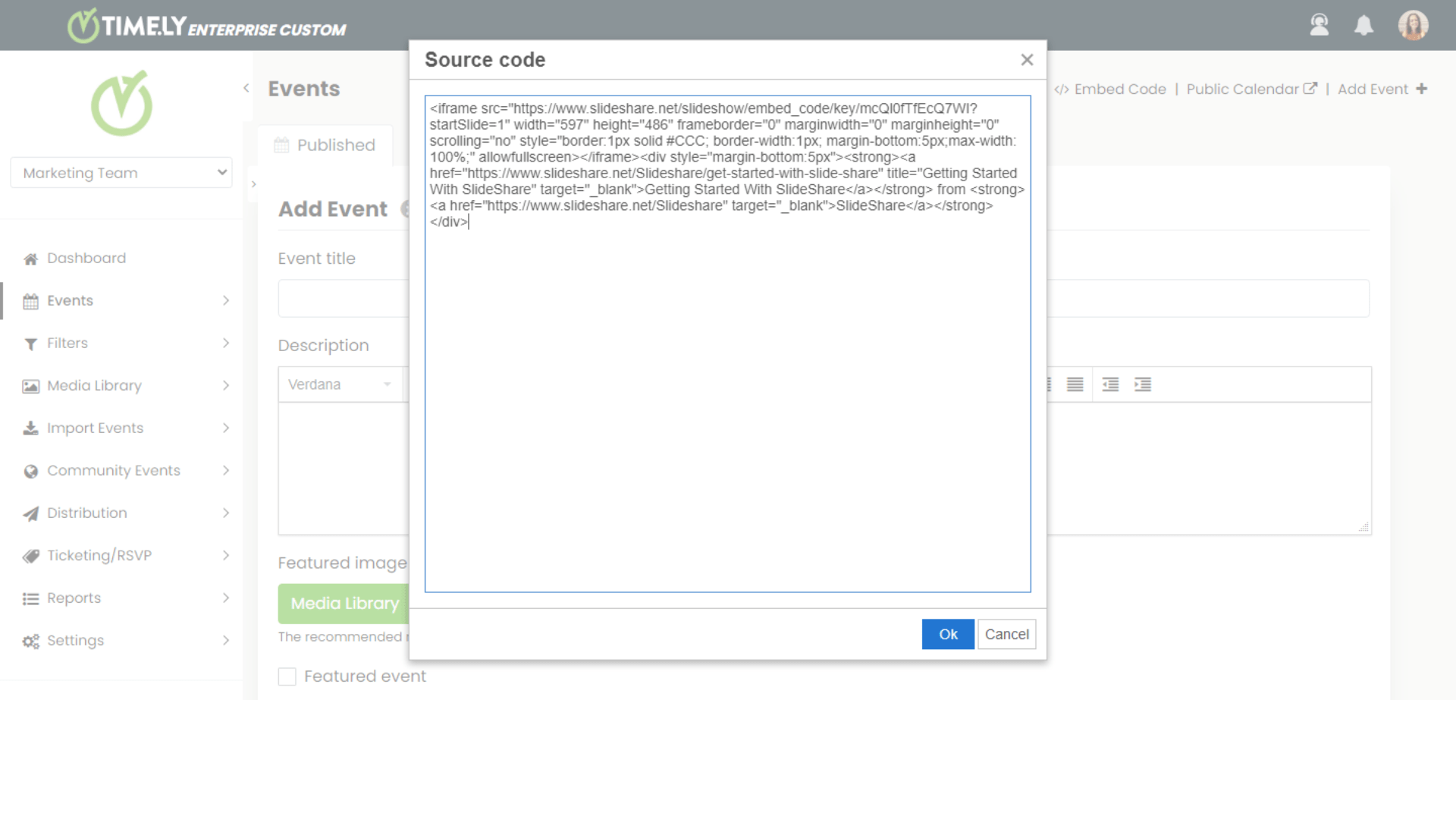Viewport: 1456px width, 819px height.
Task: Confirm source code with Ok button
Action: (x=948, y=634)
